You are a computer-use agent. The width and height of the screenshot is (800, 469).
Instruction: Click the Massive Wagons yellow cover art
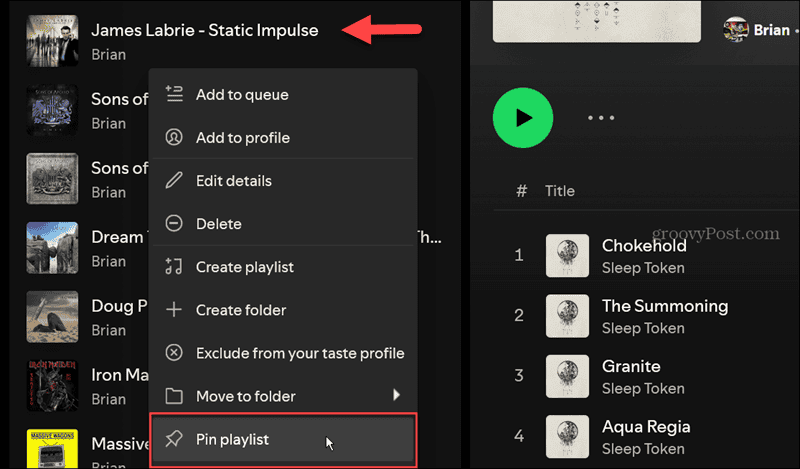pos(52,449)
